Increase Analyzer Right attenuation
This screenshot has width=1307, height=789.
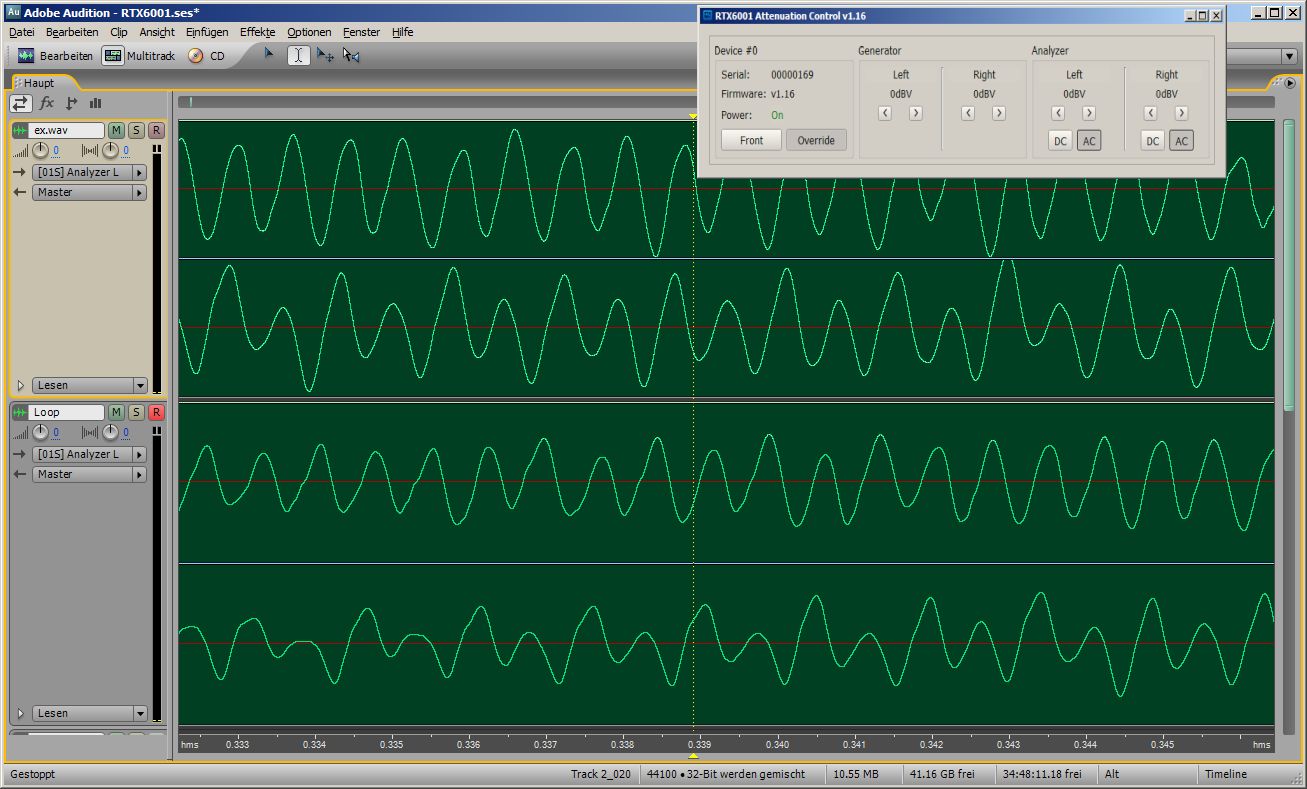(x=1181, y=113)
